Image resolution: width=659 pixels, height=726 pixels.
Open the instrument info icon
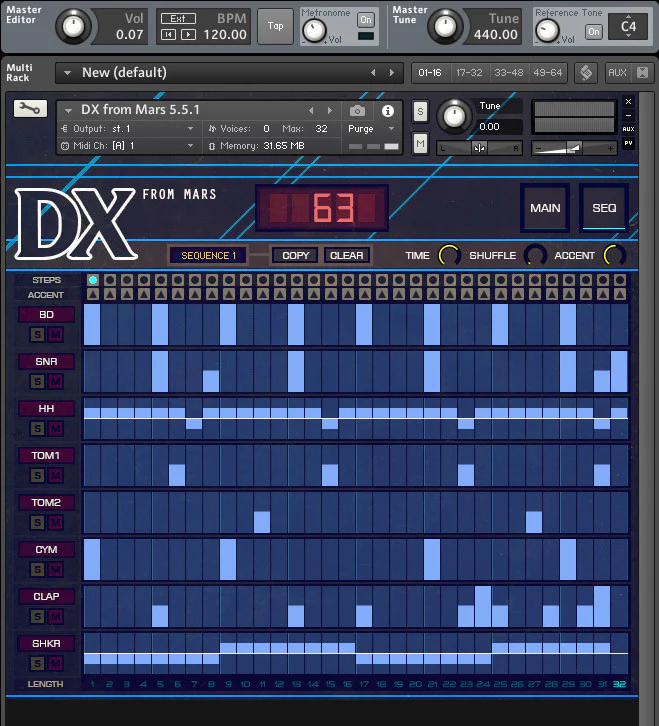pos(388,111)
